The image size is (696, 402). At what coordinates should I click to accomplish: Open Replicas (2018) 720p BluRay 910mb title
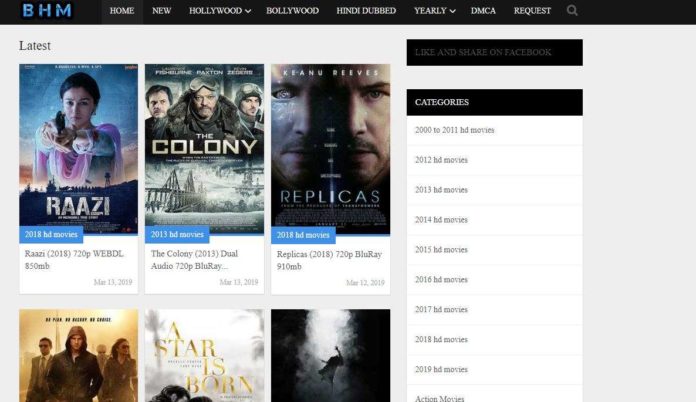pos(329,260)
